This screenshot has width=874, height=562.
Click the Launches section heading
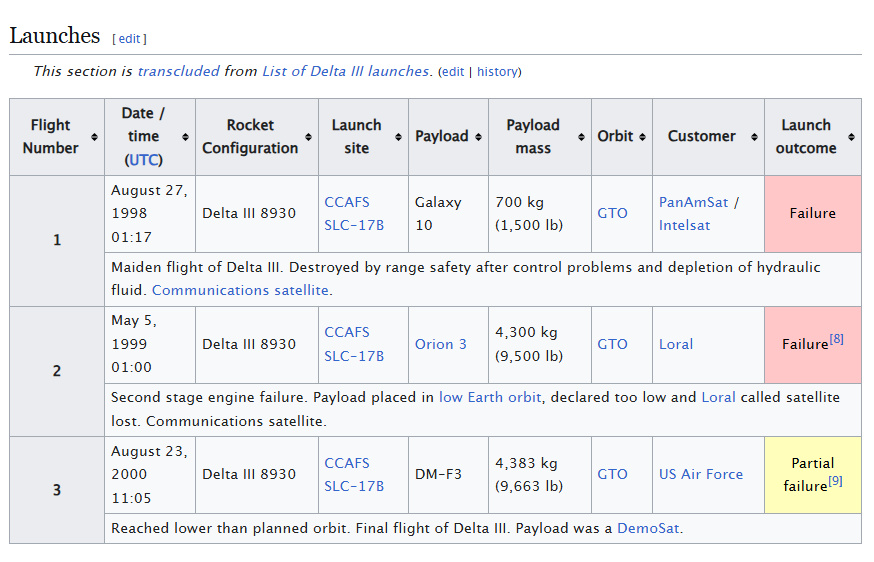pos(55,36)
